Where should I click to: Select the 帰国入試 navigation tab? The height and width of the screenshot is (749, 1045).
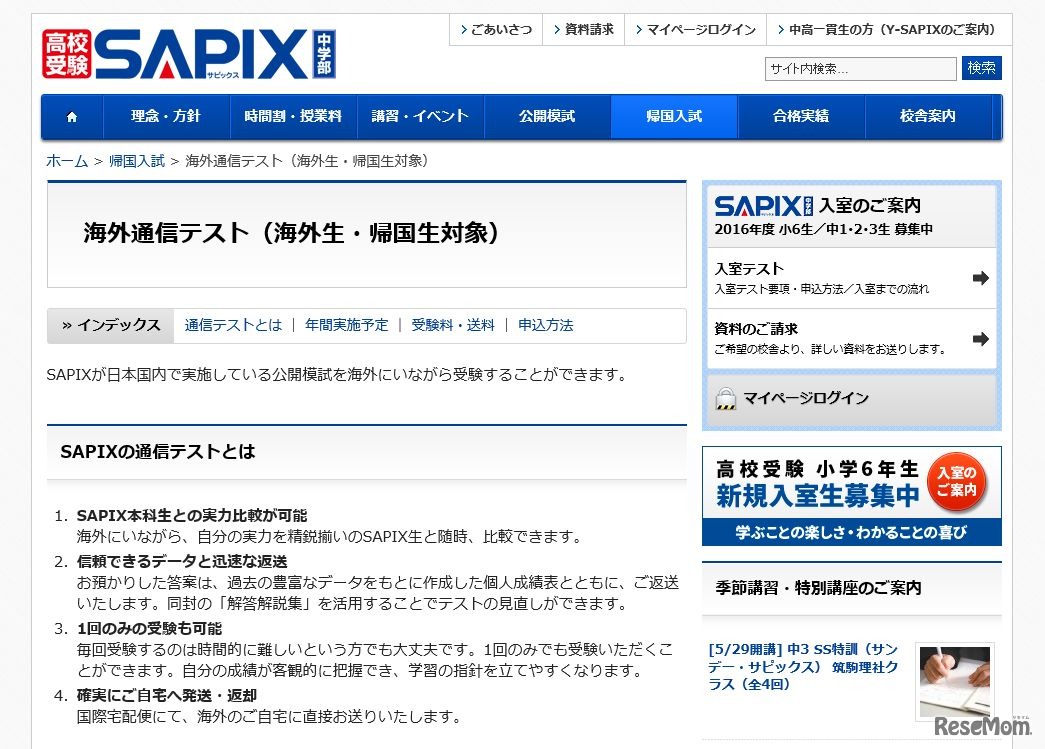click(x=674, y=116)
